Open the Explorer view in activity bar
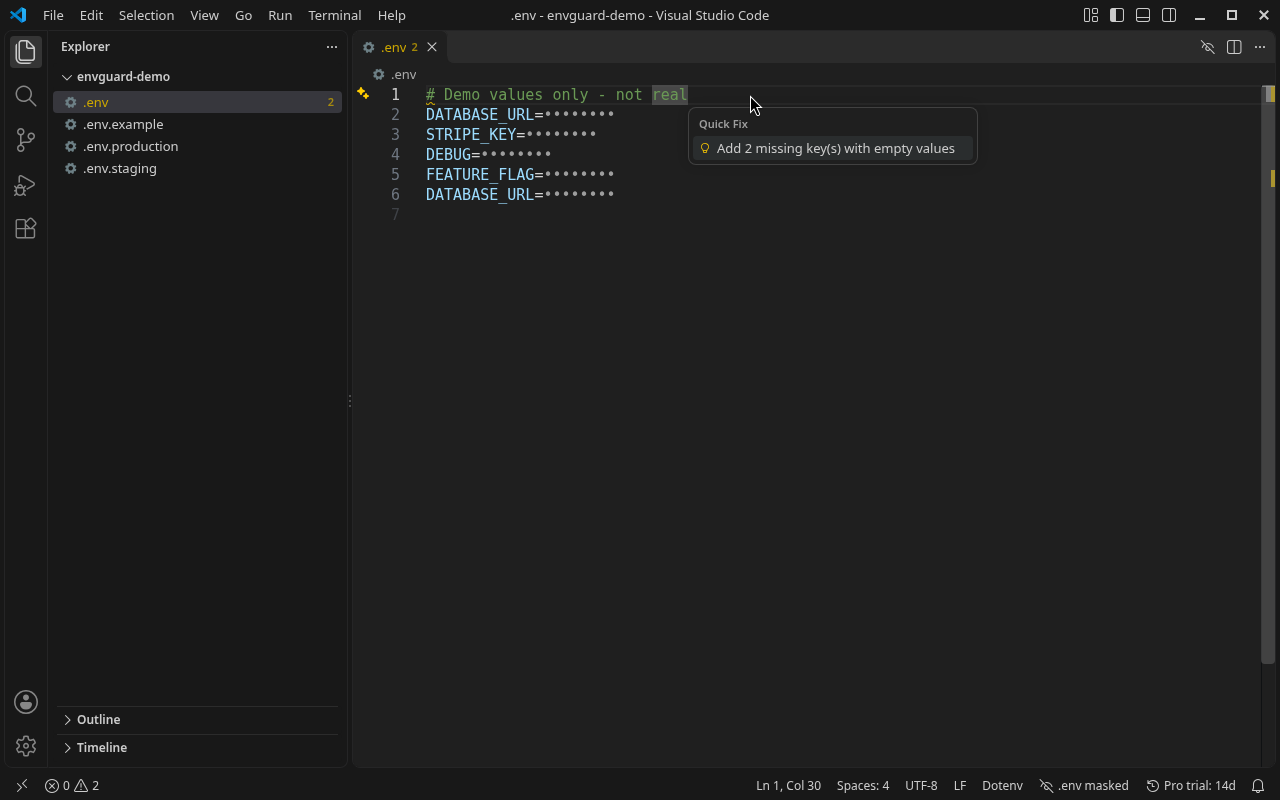Image resolution: width=1280 pixels, height=800 pixels. coord(26,52)
